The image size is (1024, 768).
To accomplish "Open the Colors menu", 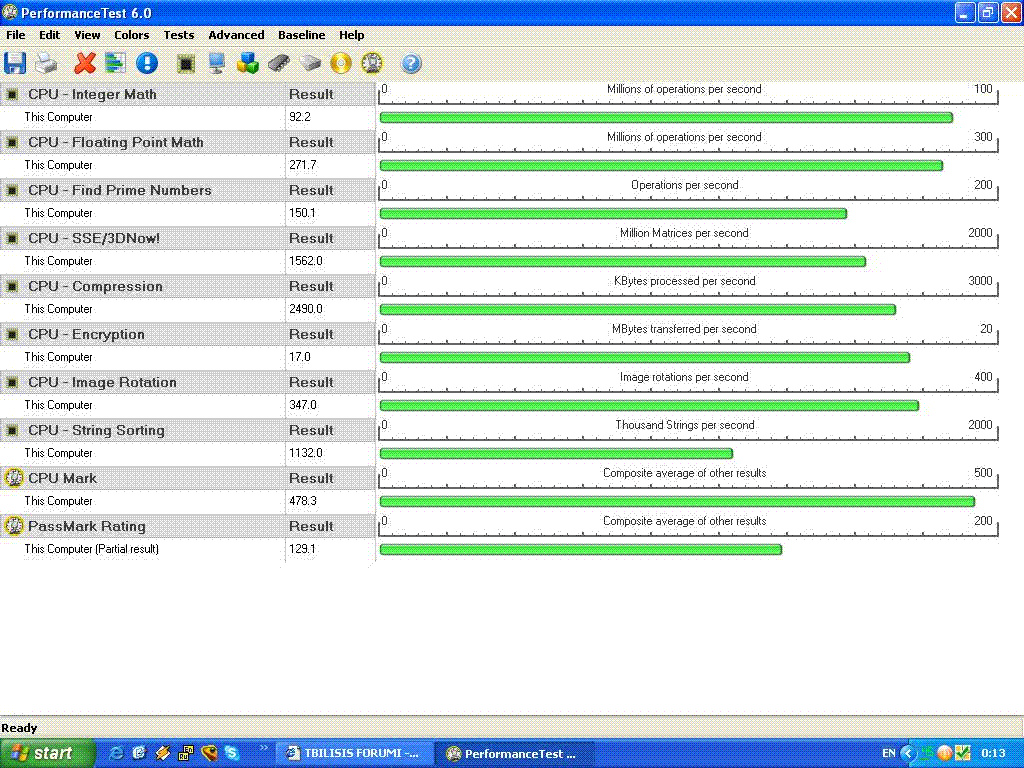I will point(131,35).
